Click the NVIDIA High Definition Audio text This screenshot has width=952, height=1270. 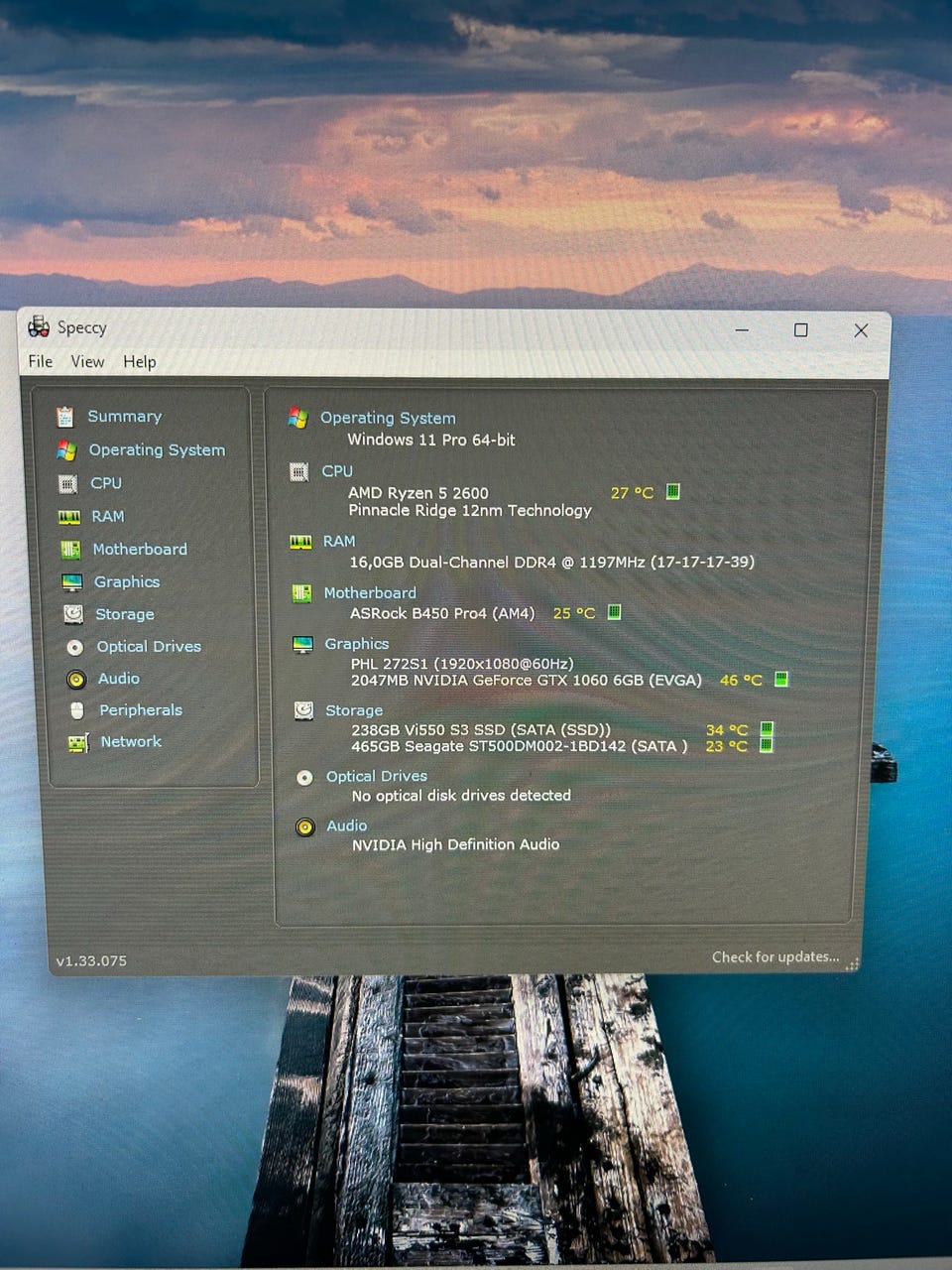click(x=456, y=844)
